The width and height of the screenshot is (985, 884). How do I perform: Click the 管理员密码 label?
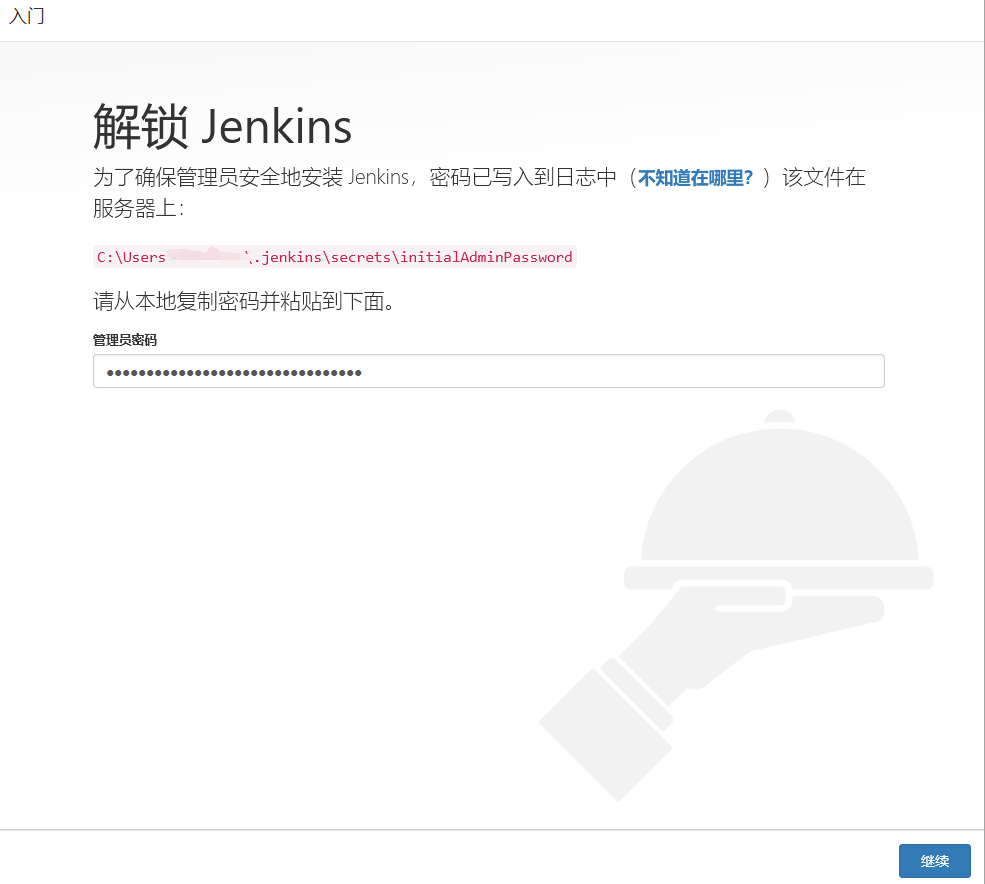pyautogui.click(x=125, y=340)
